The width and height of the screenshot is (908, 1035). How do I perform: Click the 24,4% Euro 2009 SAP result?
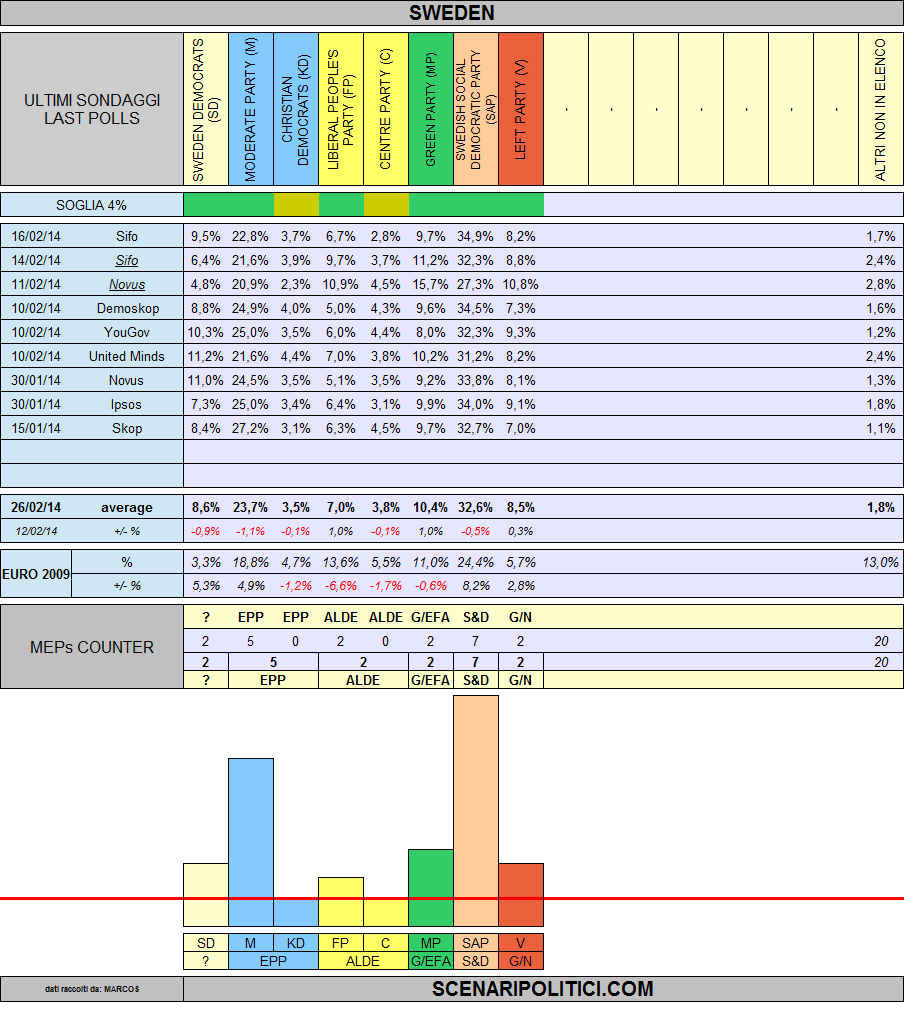coord(475,562)
